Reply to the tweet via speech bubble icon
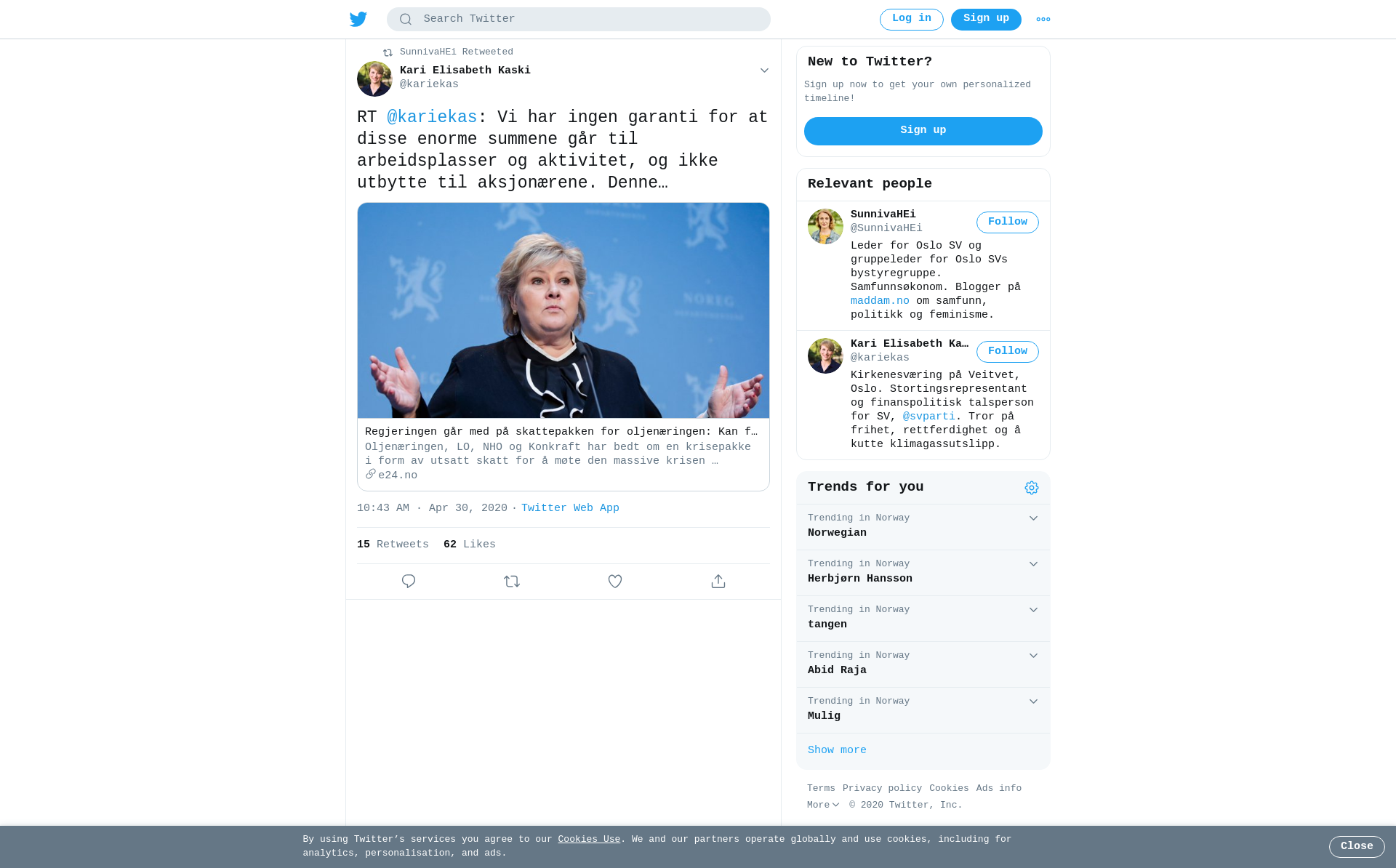The image size is (1396, 868). click(x=409, y=582)
